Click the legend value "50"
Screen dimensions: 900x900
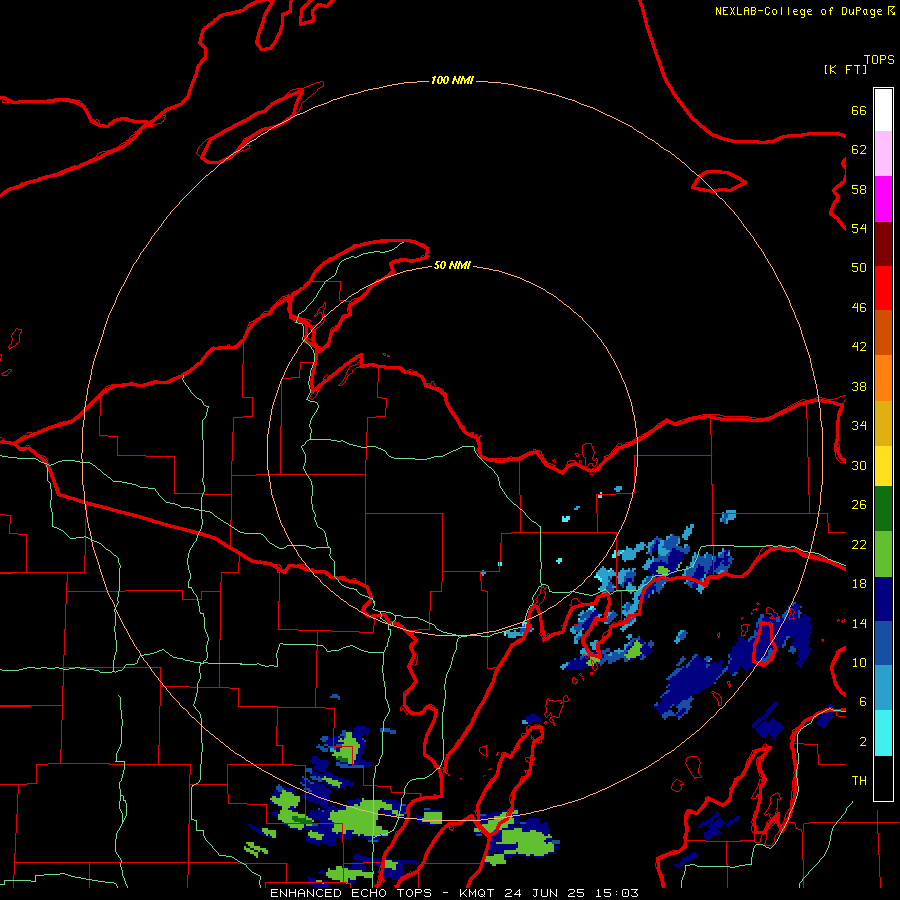pyautogui.click(x=859, y=267)
